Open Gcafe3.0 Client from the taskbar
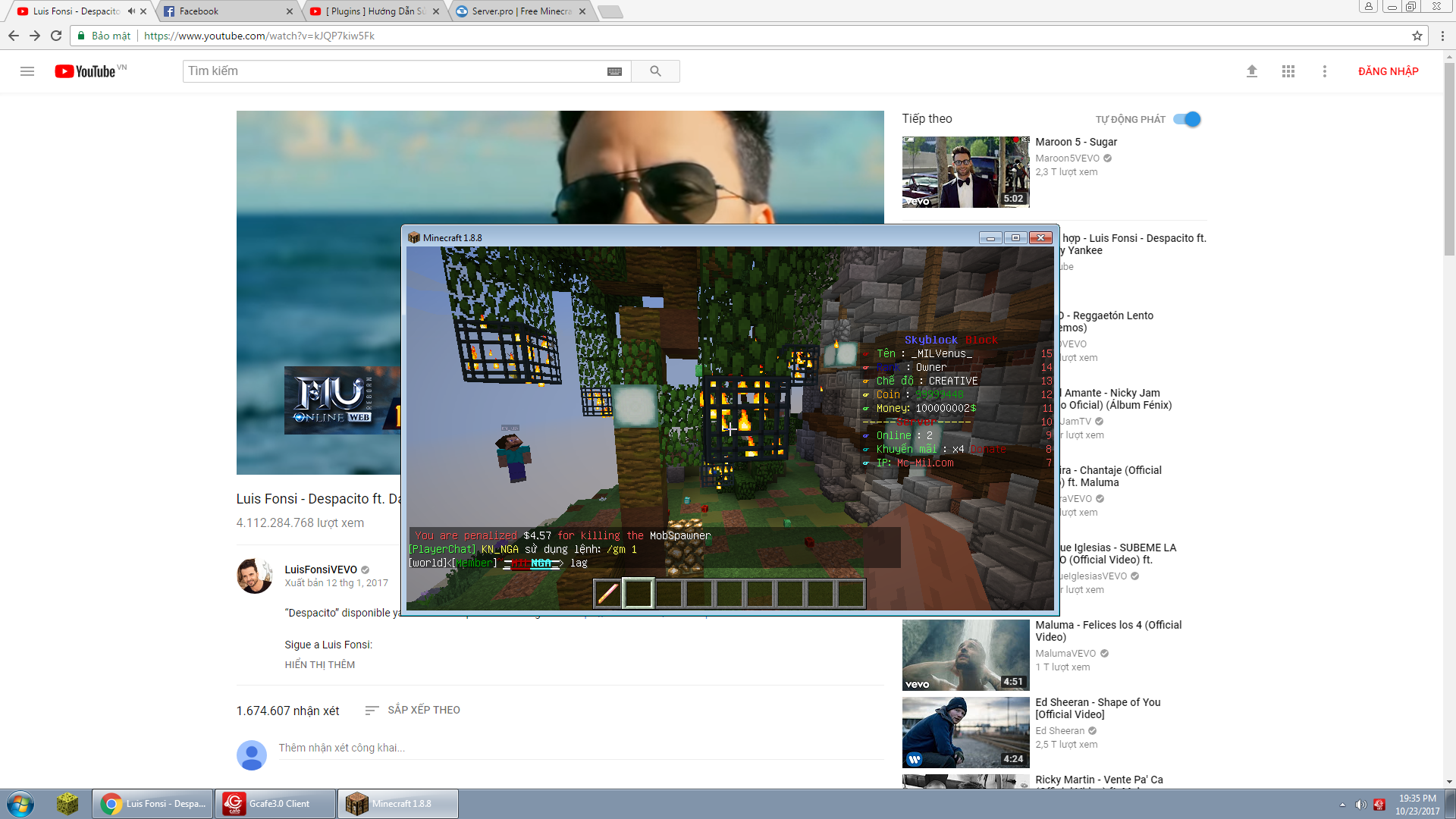This screenshot has height=819, width=1456. tap(275, 804)
